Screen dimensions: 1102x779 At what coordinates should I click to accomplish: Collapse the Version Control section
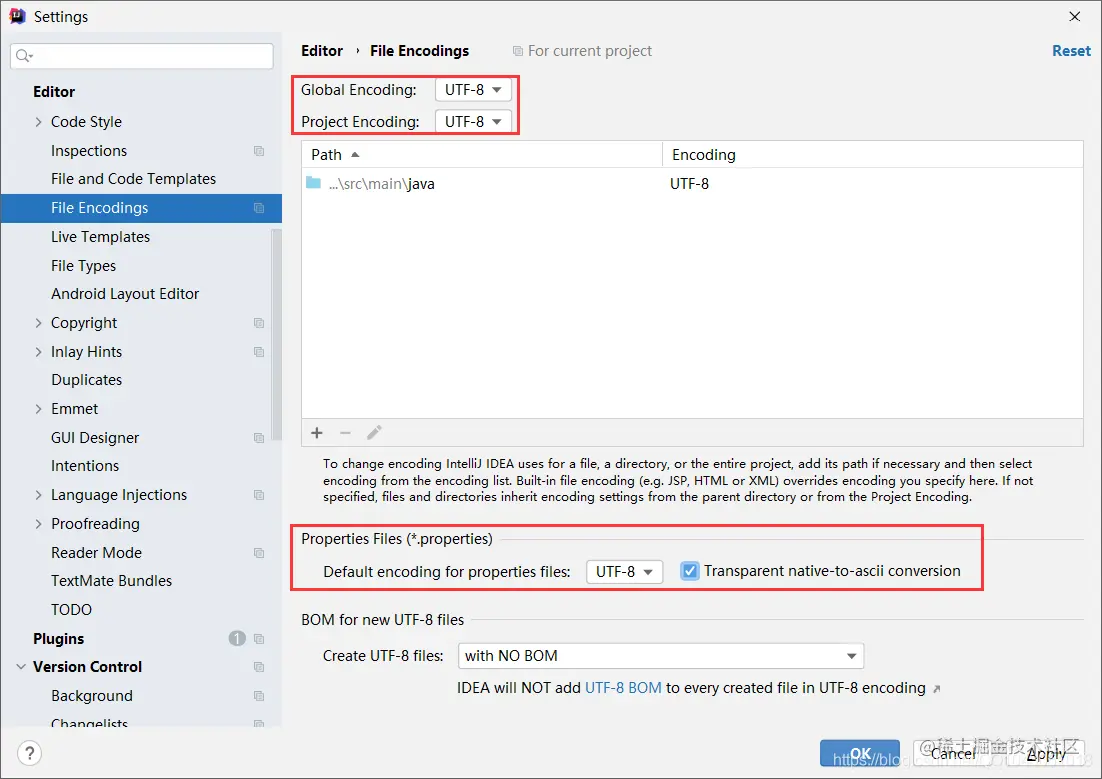(x=21, y=667)
